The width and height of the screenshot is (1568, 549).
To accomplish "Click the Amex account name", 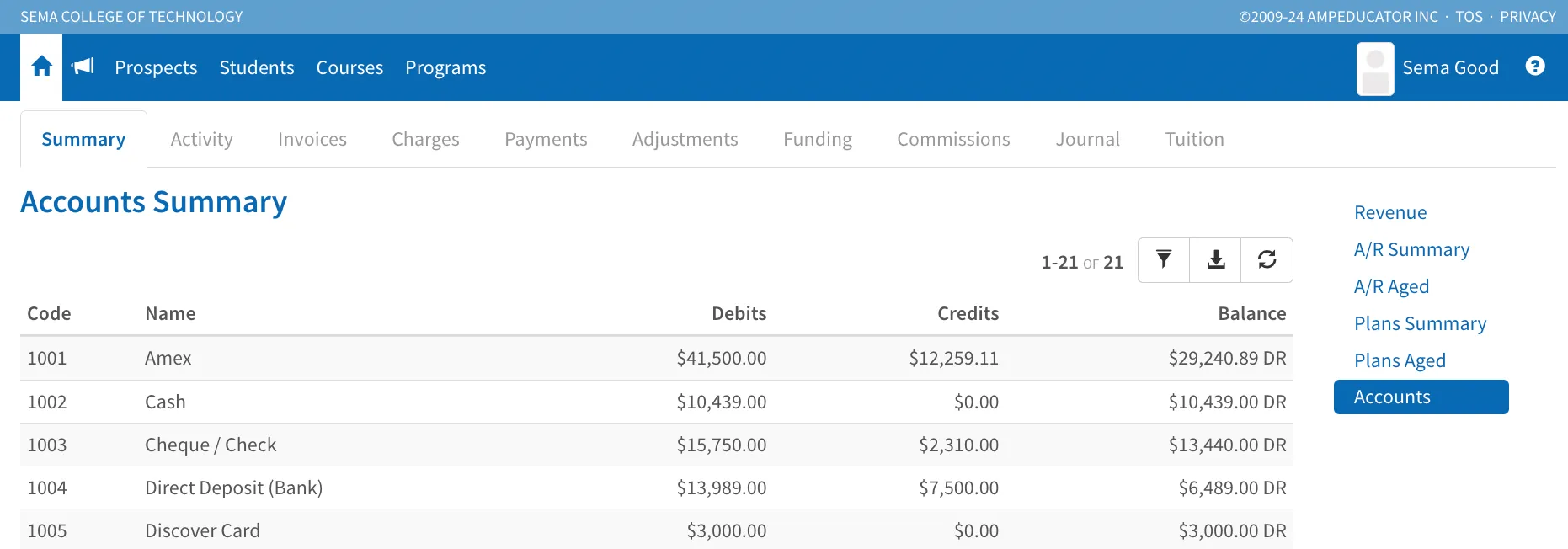I will 168,358.
